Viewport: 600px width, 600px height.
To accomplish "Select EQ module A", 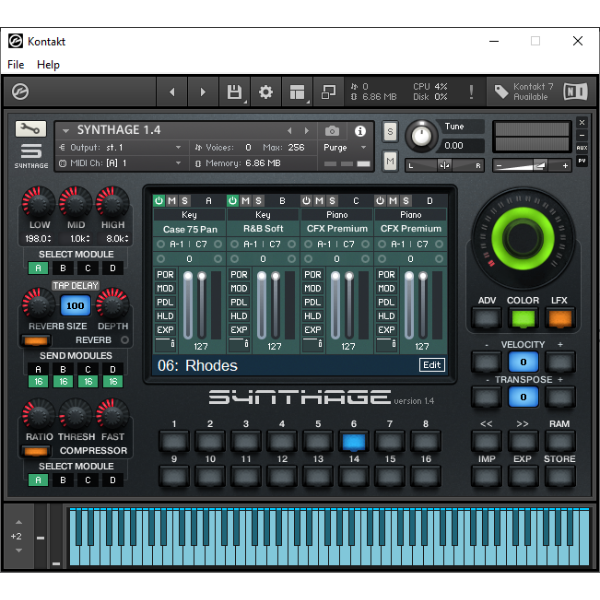I will (38, 268).
